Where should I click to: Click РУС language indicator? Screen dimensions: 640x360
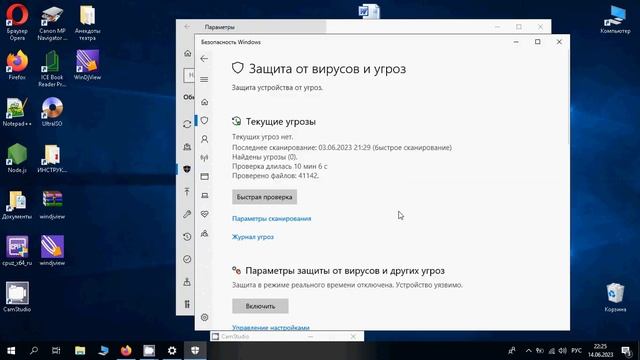(x=576, y=351)
